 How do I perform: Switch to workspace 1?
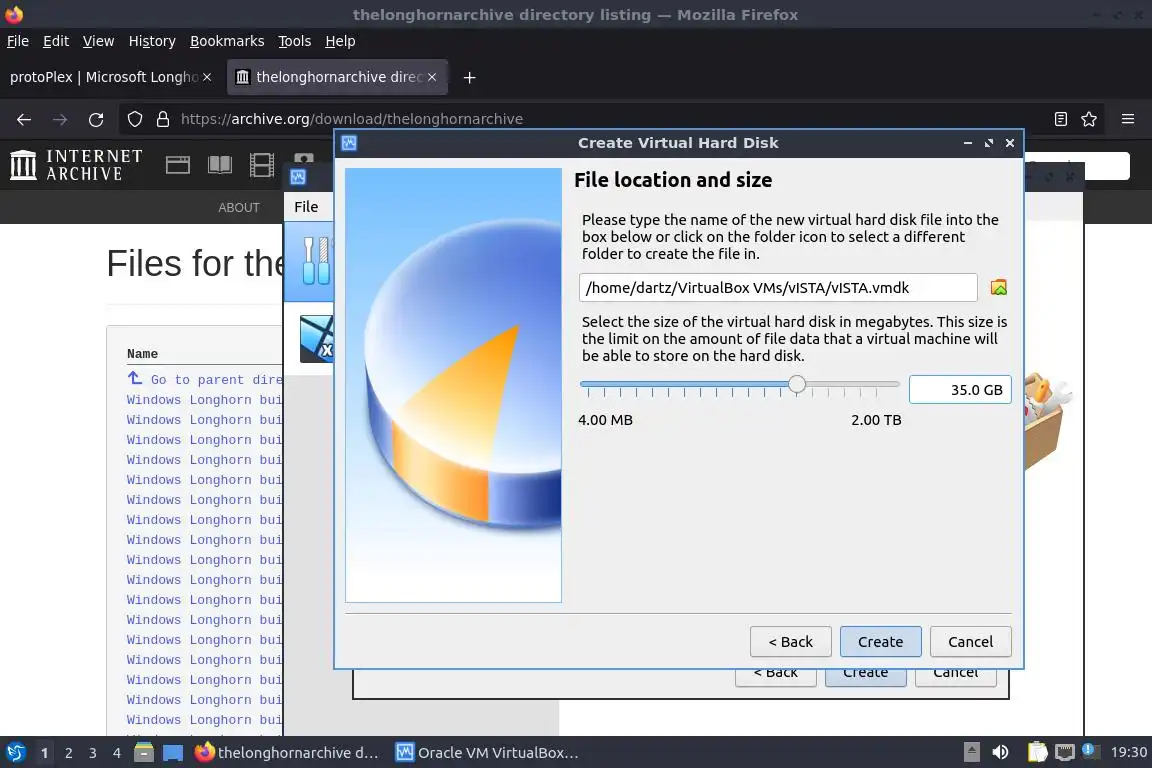click(x=44, y=753)
